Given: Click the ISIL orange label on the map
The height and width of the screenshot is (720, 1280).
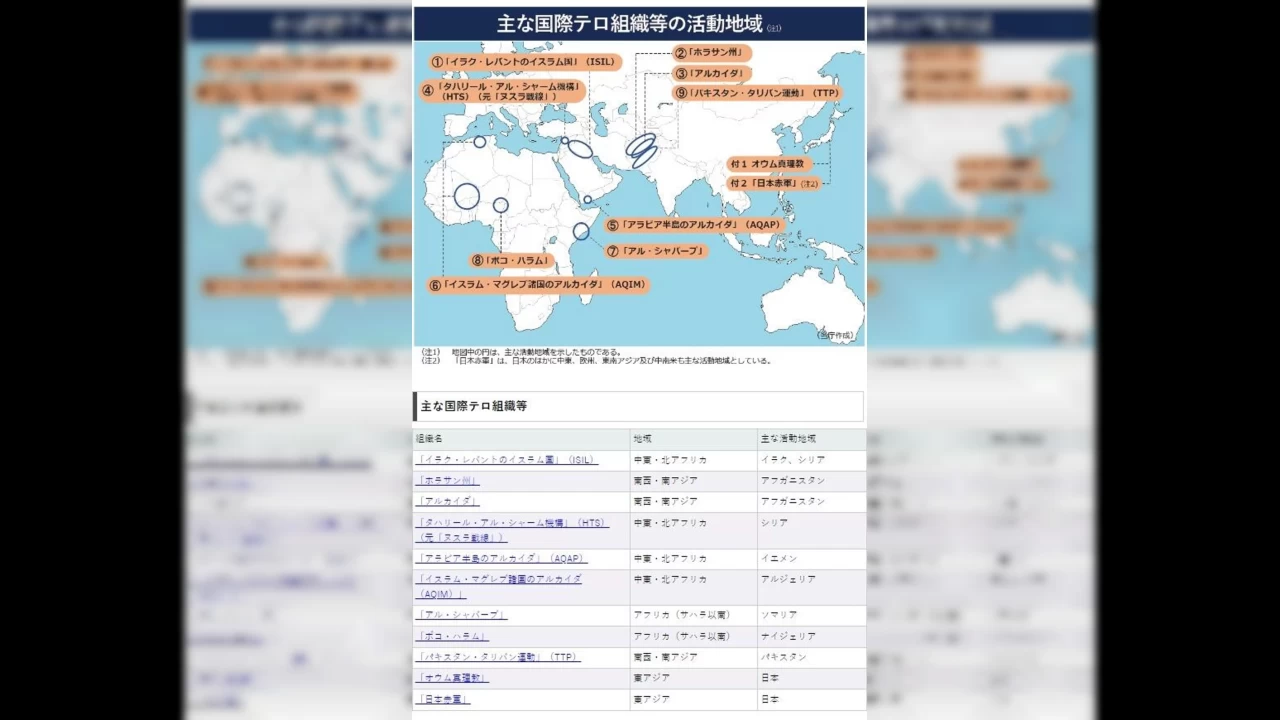Looking at the screenshot, I should [x=524, y=62].
